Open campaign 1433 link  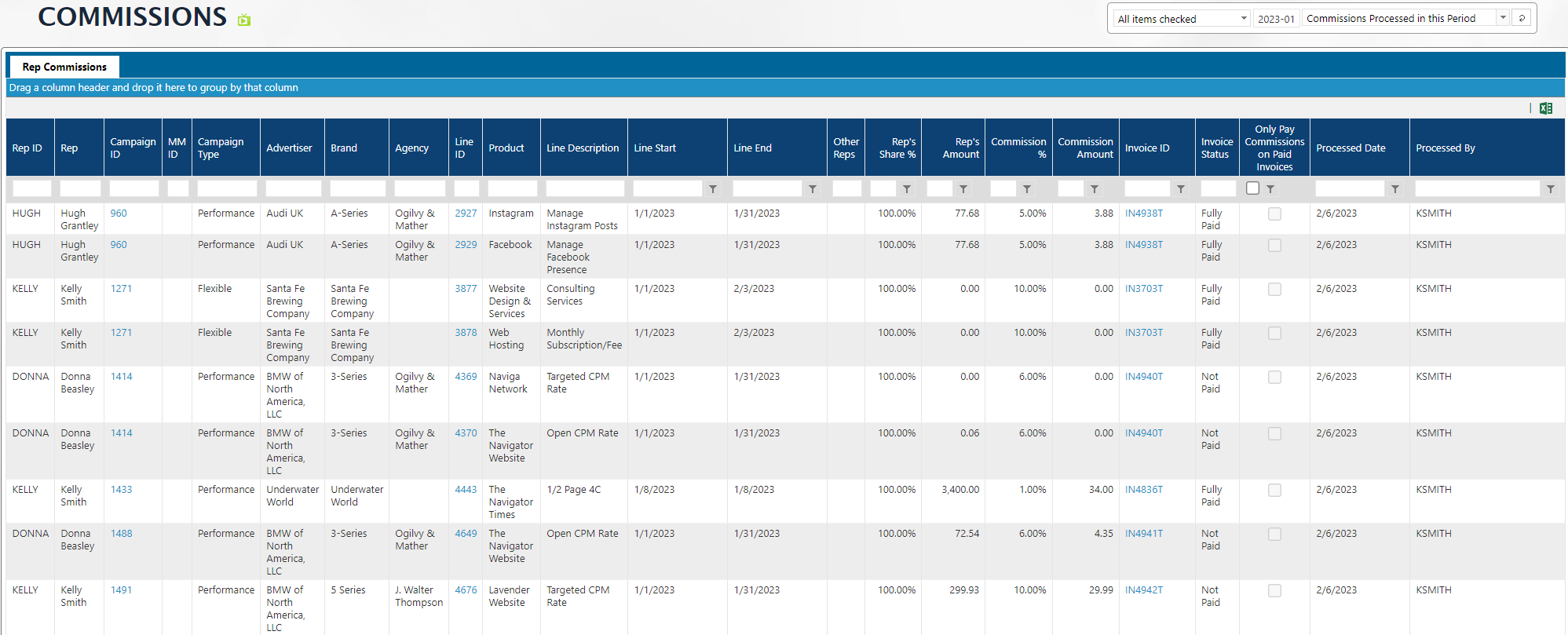(121, 490)
